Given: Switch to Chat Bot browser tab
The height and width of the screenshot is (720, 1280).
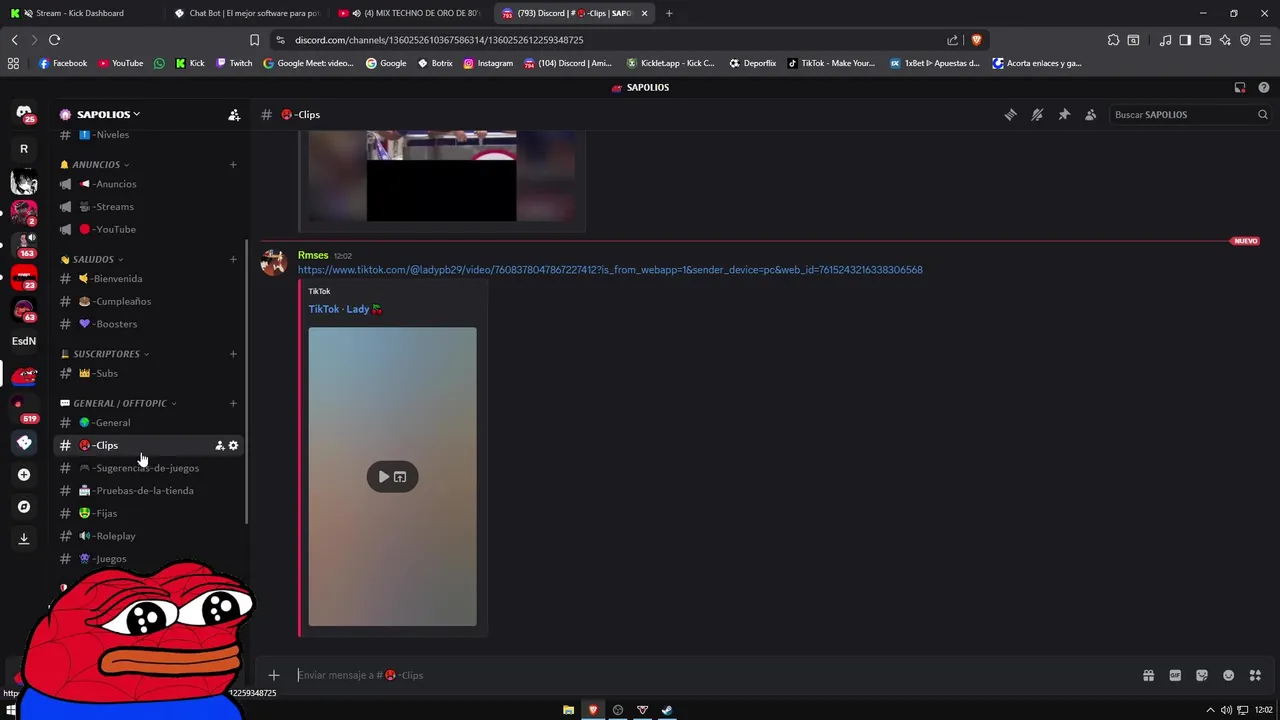Looking at the screenshot, I should 245,14.
